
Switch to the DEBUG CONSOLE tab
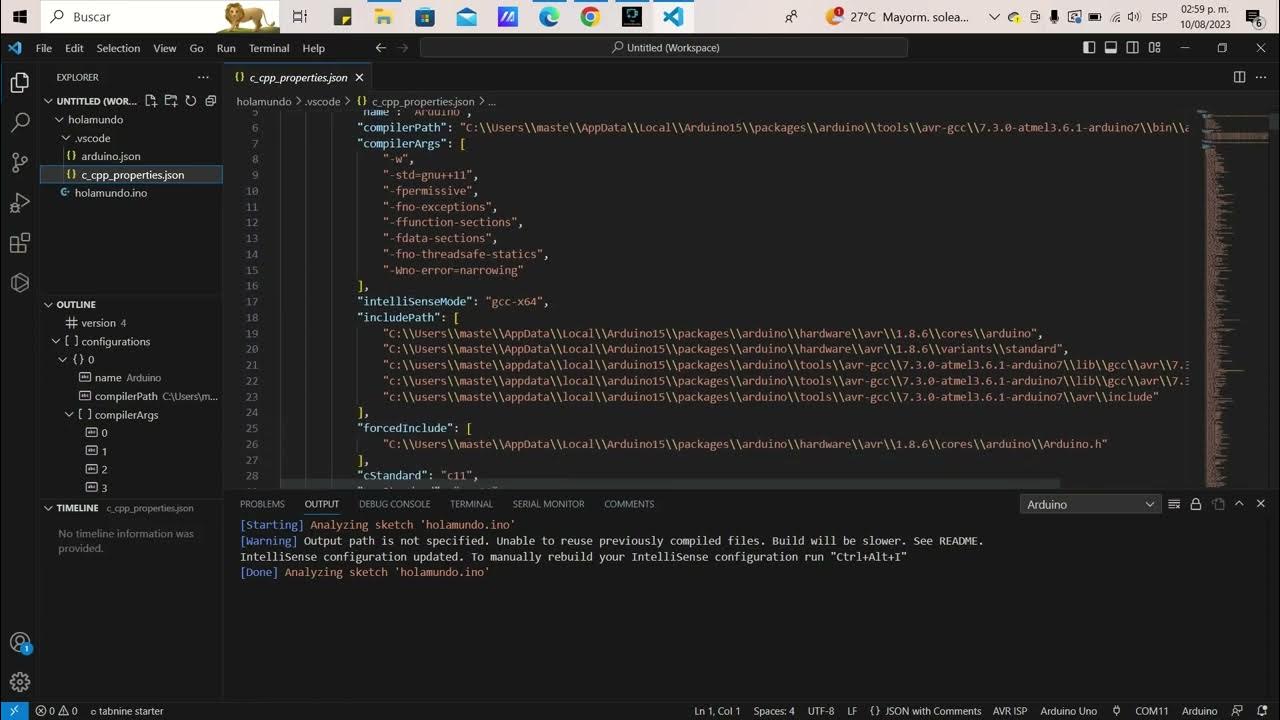pyautogui.click(x=394, y=504)
